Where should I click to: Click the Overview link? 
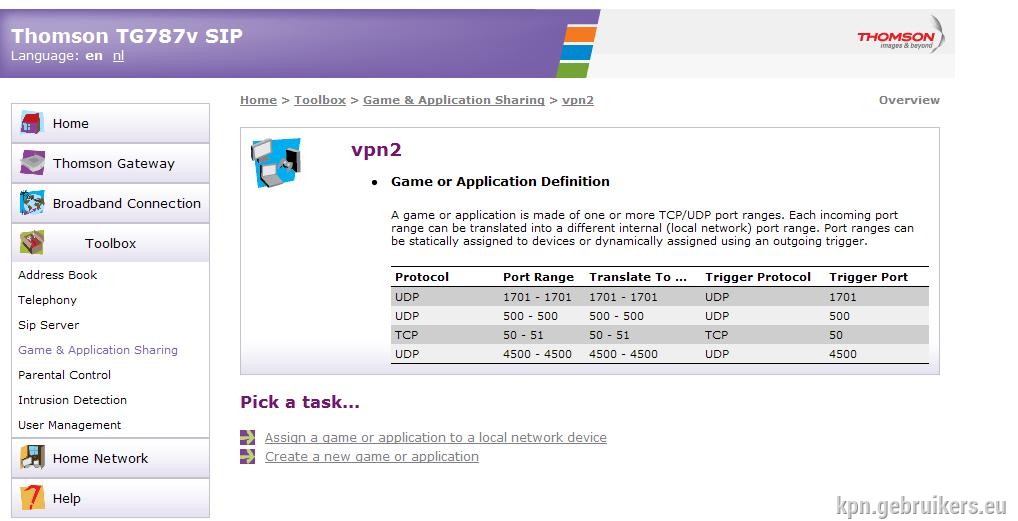[x=909, y=100]
